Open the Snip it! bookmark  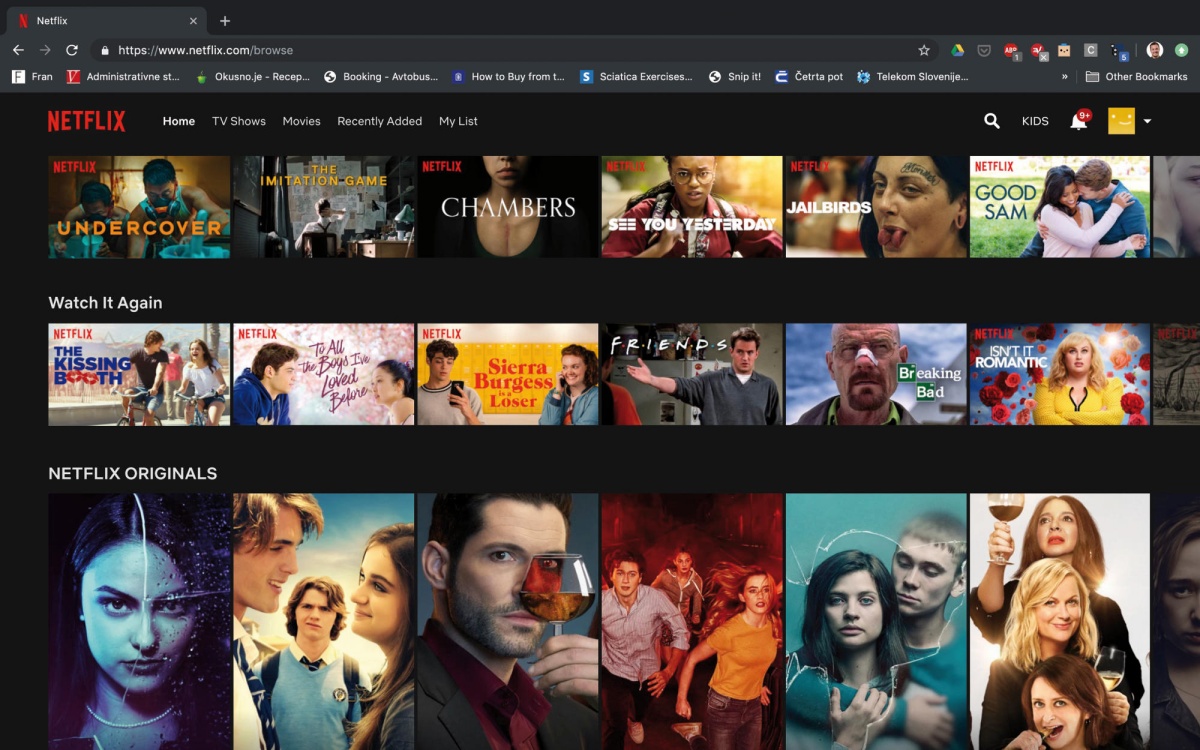click(735, 76)
